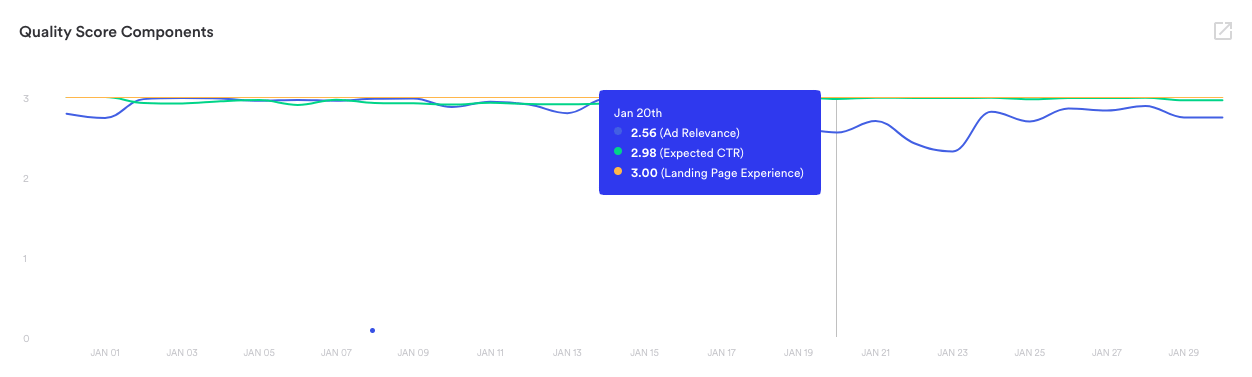Click the y-axis value 2

click(x=26, y=178)
